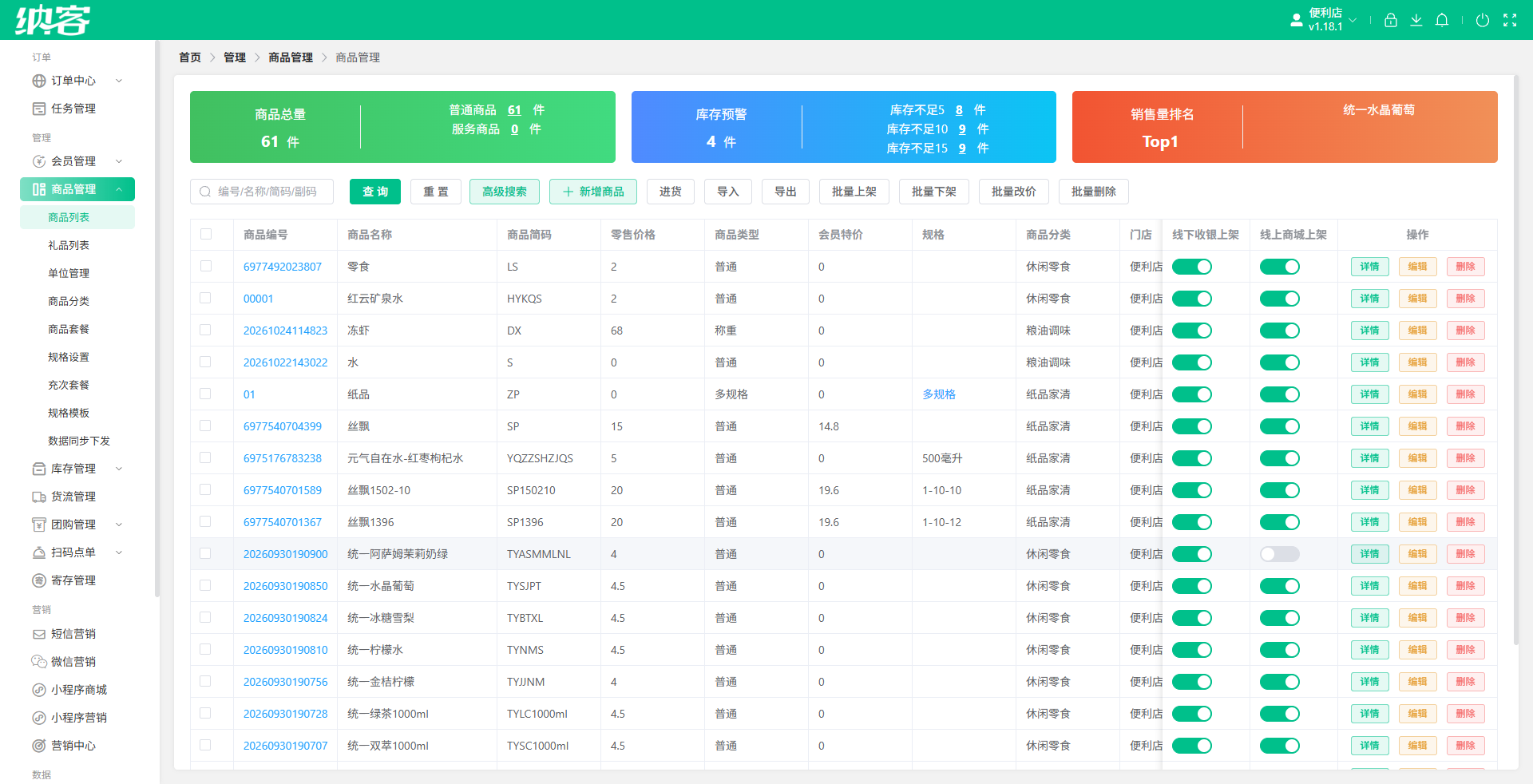Turn off 线下收银上架 switch for 冻虾
Image resolution: width=1533 pixels, height=784 pixels.
click(x=1192, y=331)
